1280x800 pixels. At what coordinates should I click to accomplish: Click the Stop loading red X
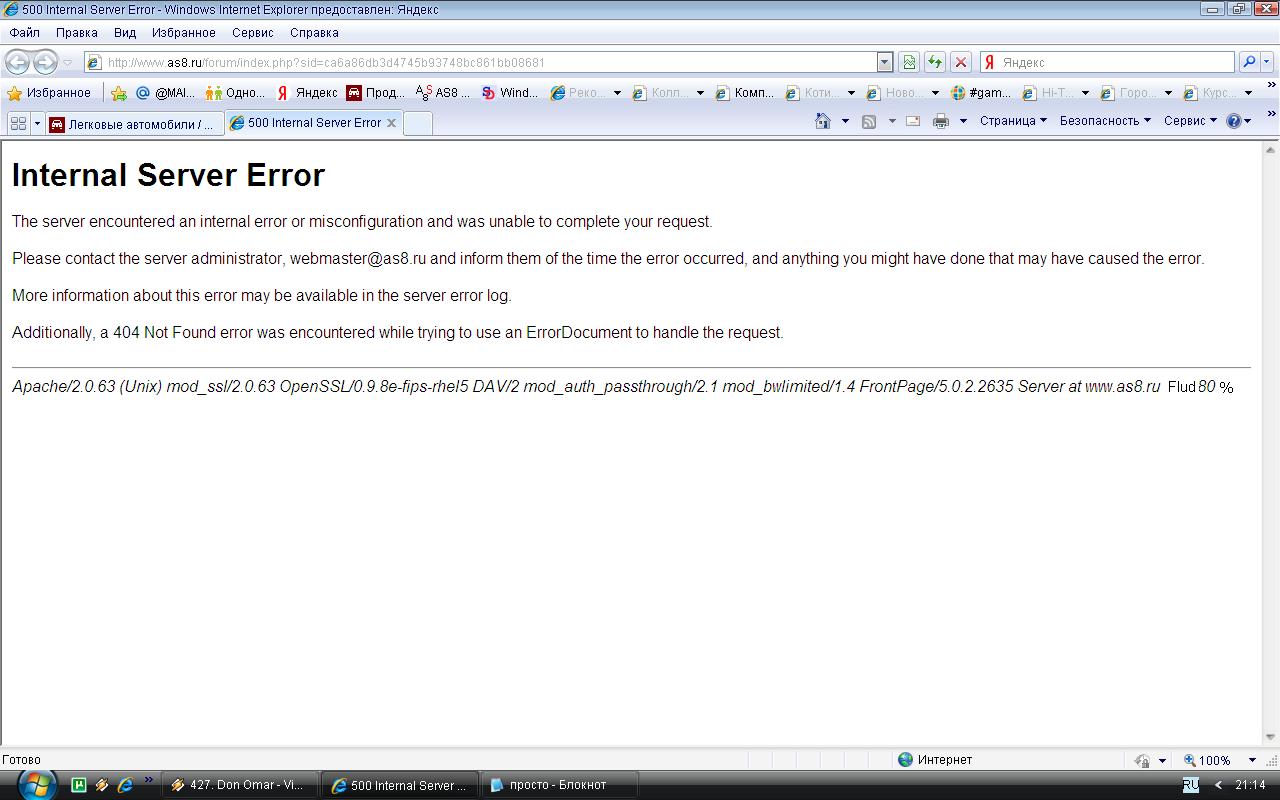[x=960, y=62]
